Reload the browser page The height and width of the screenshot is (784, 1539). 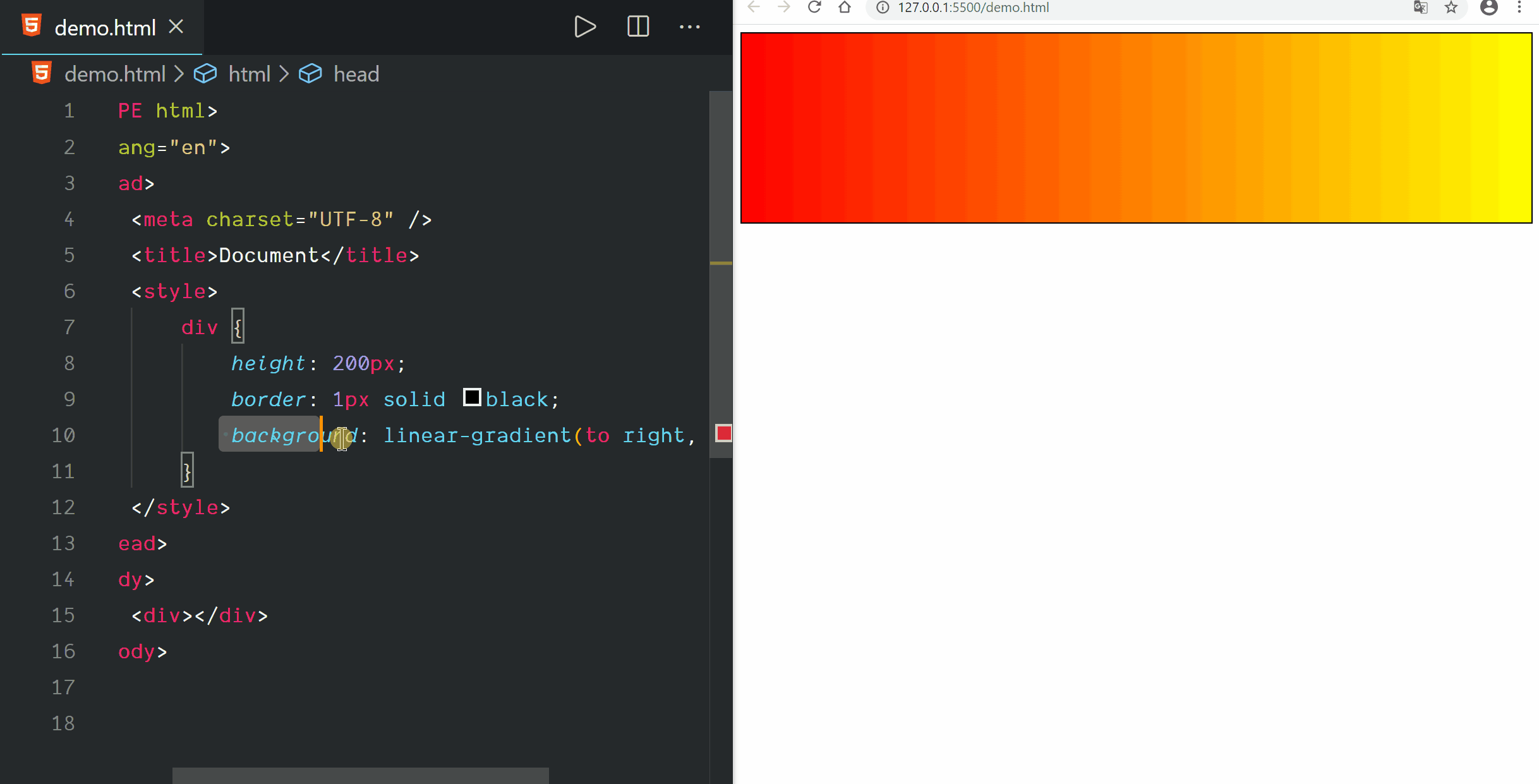click(x=814, y=8)
